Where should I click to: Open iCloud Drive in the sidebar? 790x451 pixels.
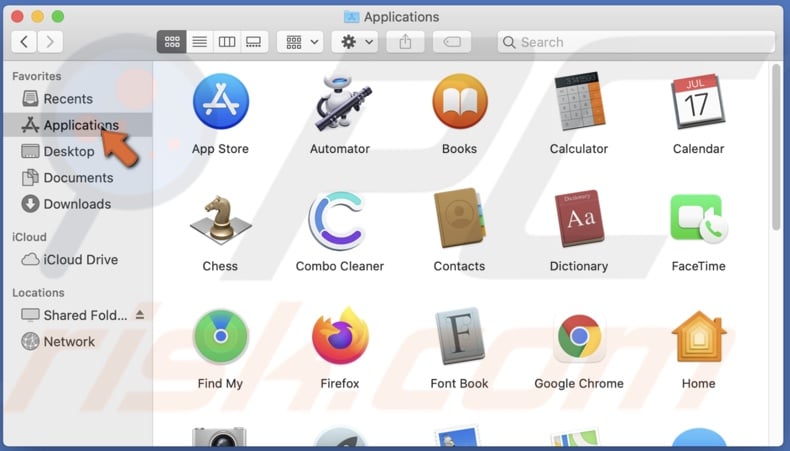coord(80,260)
